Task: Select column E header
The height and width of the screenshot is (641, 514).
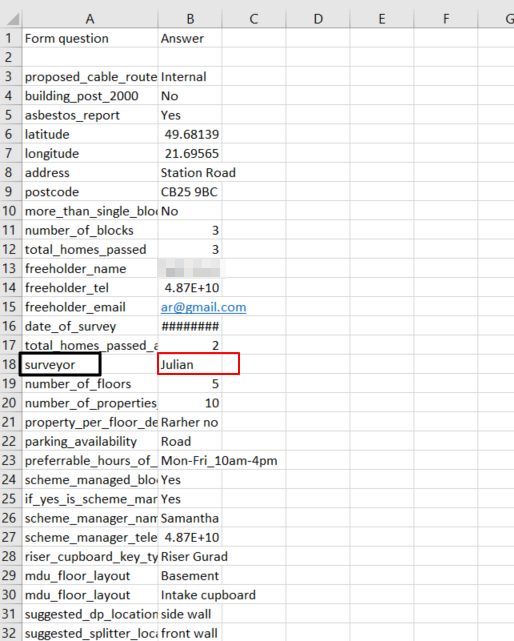Action: pyautogui.click(x=382, y=19)
